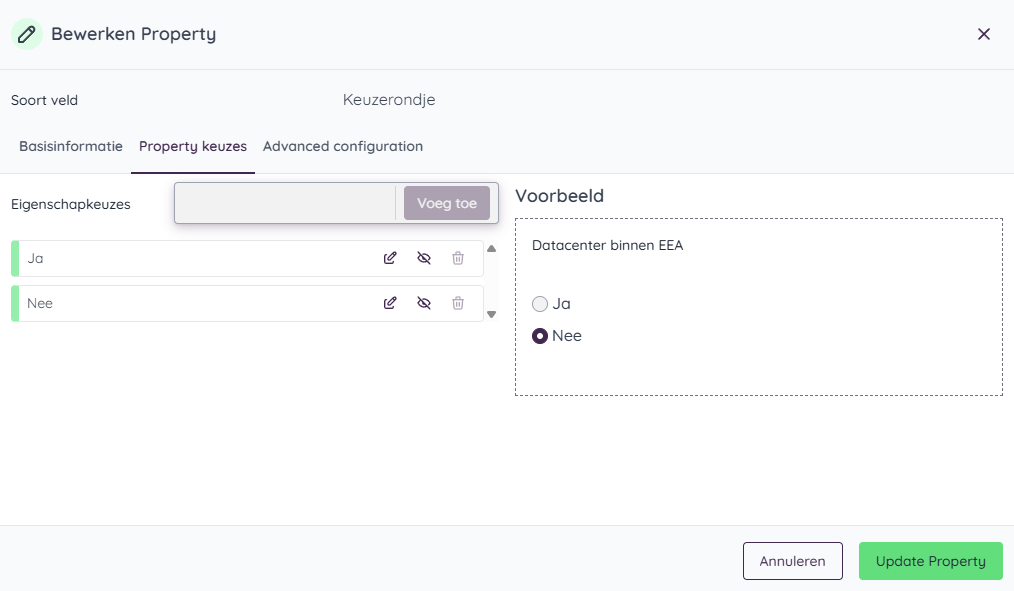
Task: Click the Update Property button
Action: click(930, 561)
